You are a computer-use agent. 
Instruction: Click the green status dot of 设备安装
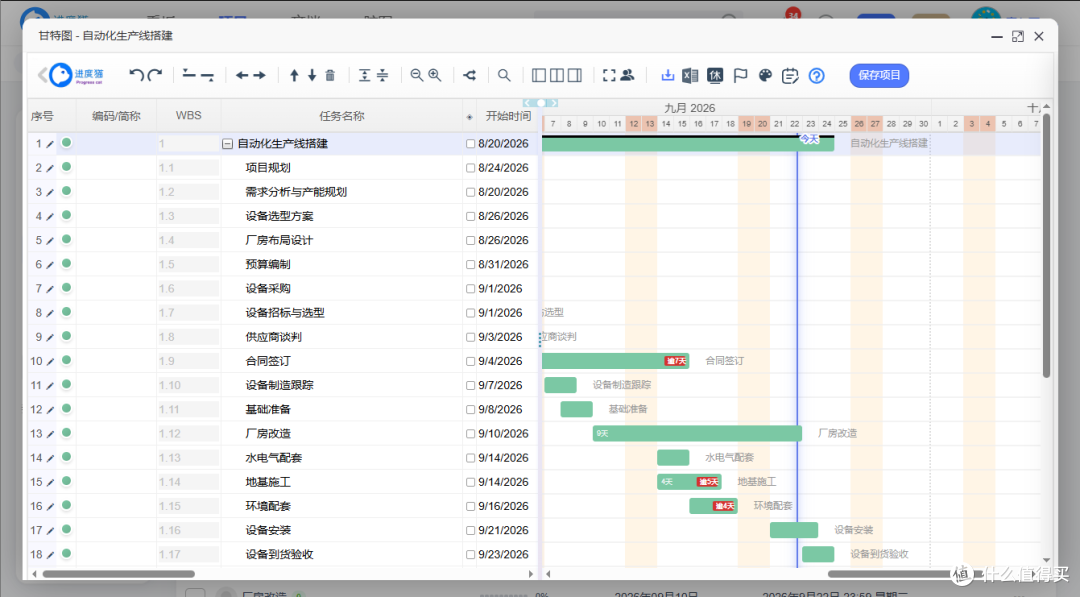coord(66,529)
